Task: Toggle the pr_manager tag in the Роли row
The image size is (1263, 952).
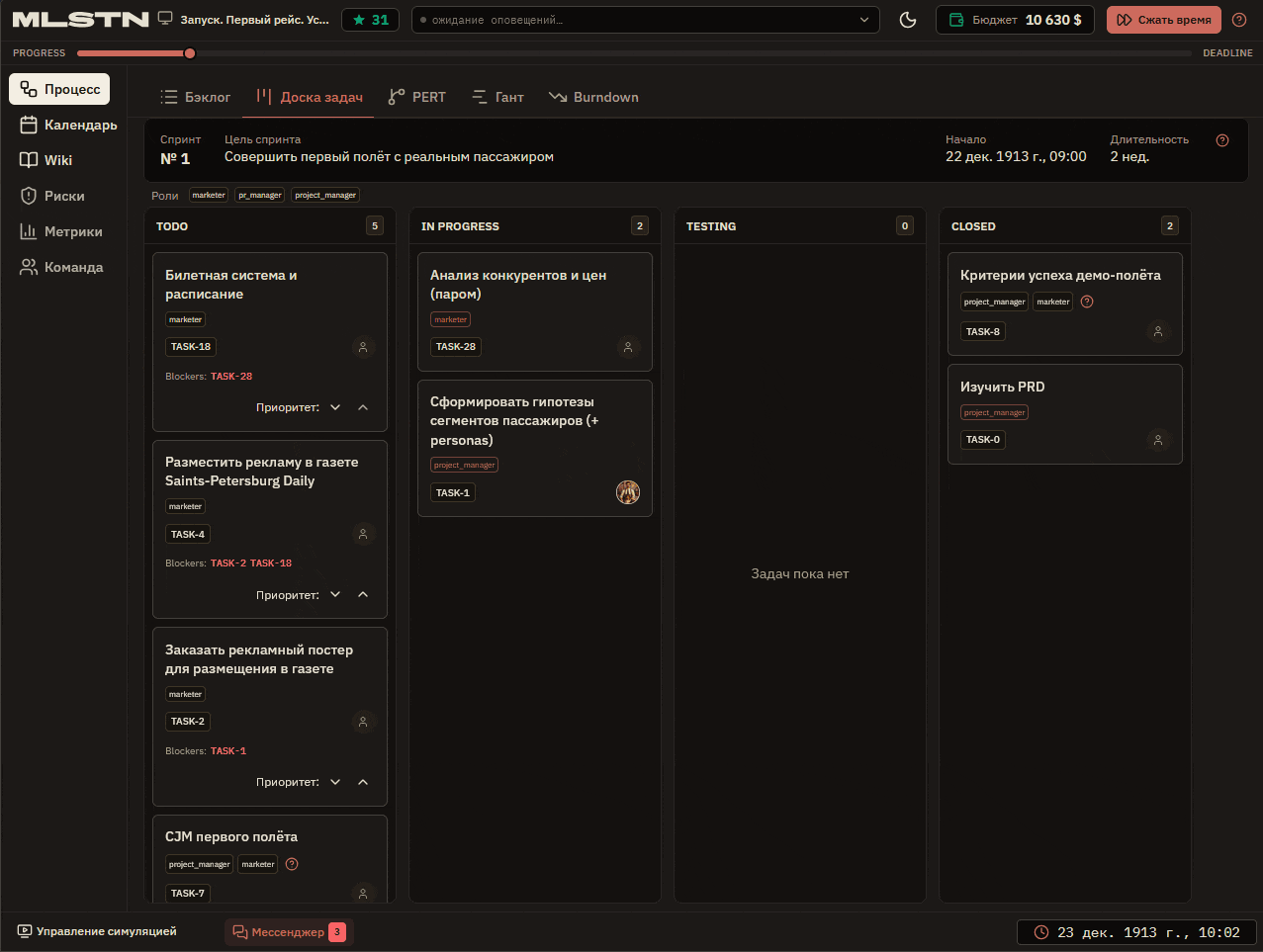Action: (x=260, y=195)
